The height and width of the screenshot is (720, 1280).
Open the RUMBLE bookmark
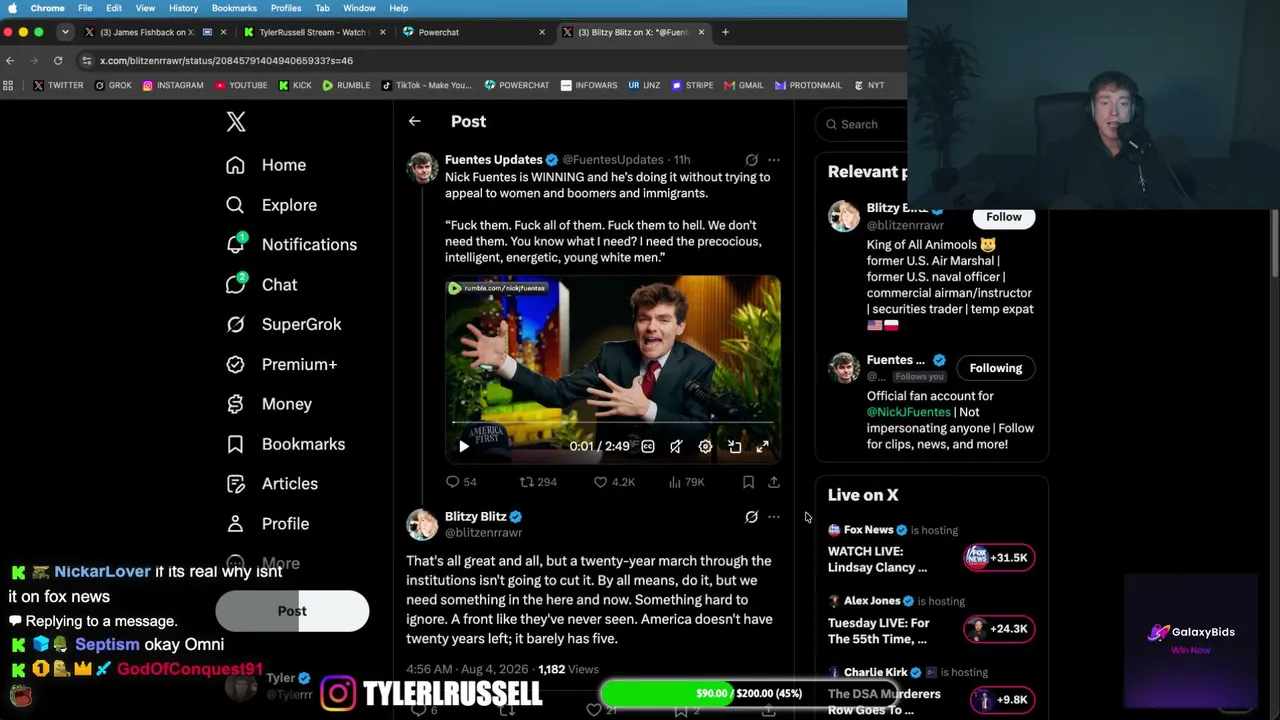(346, 86)
